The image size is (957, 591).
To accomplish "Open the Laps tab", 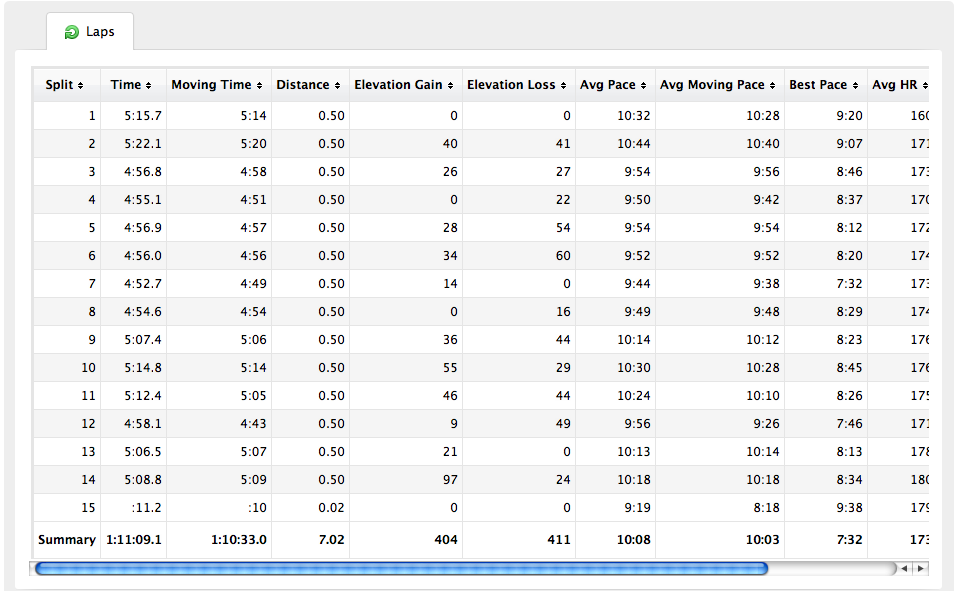I will tap(90, 32).
